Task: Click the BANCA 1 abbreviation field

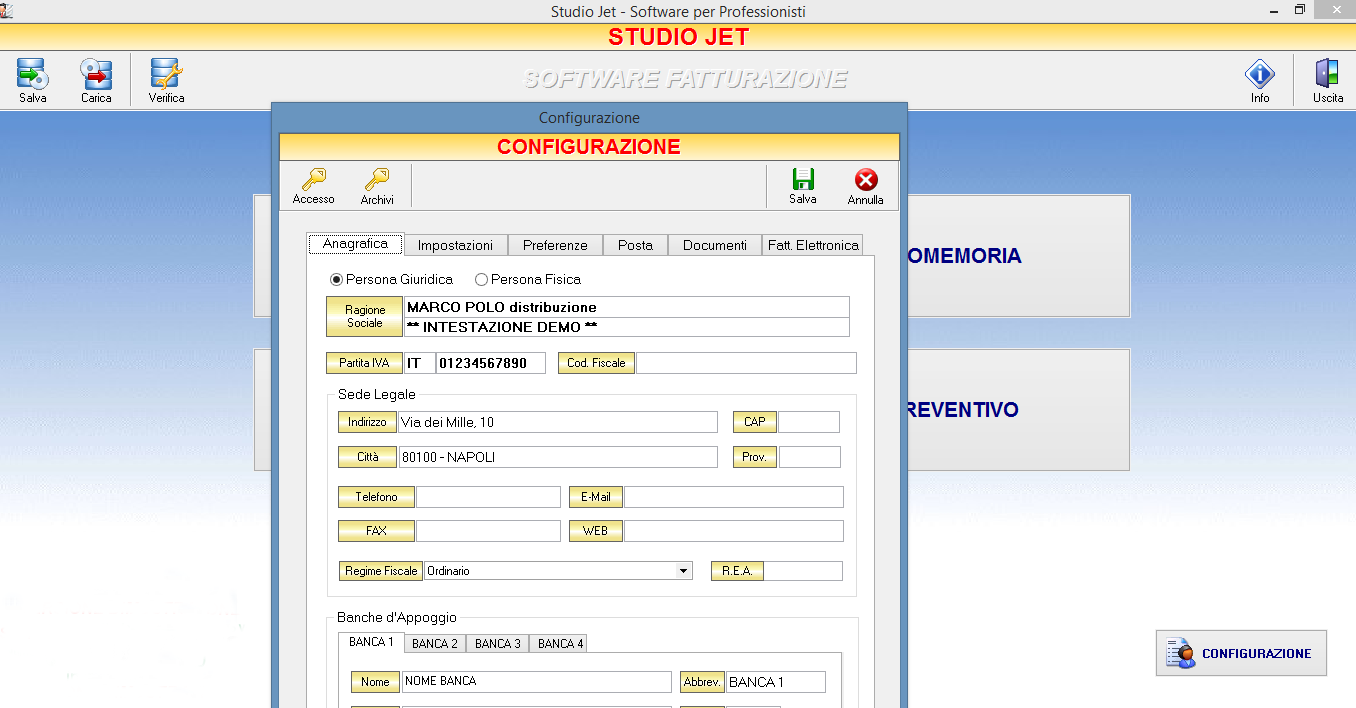Action: point(776,682)
